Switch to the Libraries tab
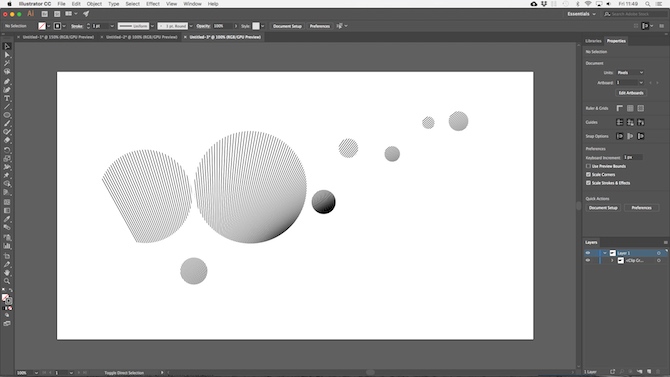The height and width of the screenshot is (377, 670). (593, 41)
